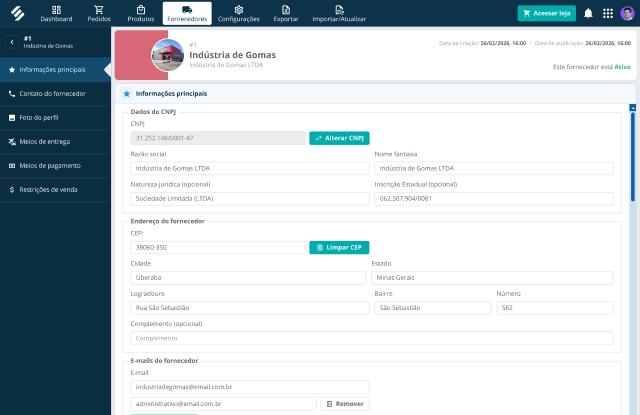This screenshot has width=640, height=415.
Task: Click the Indústria de Gomas title
Action: pos(233,55)
